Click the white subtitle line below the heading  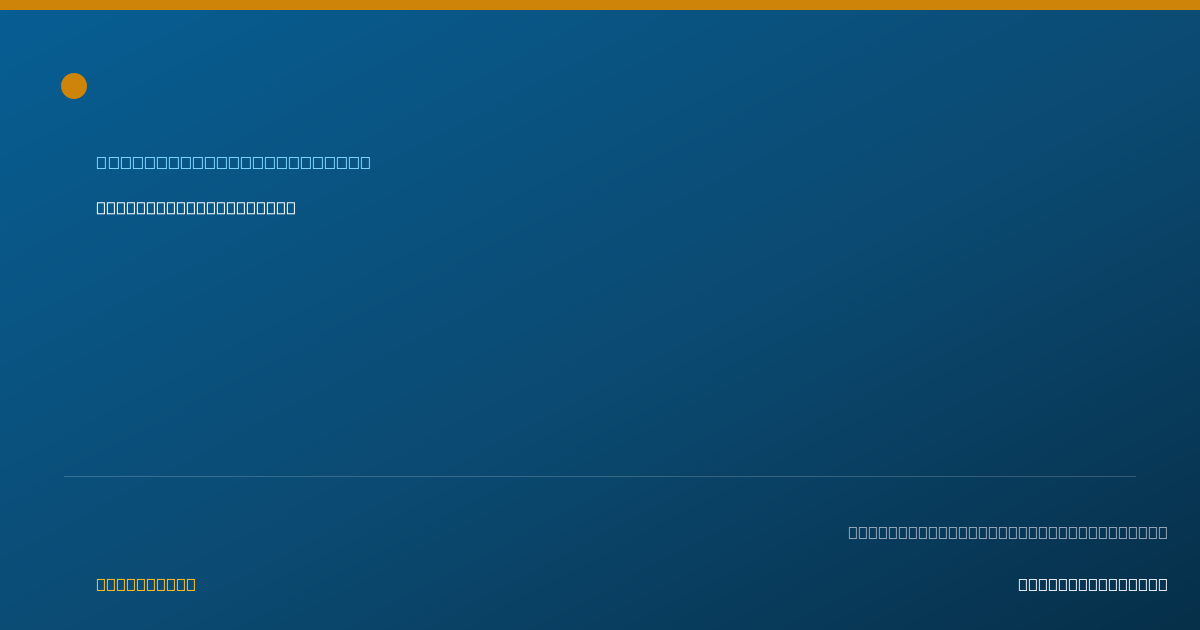[x=196, y=208]
